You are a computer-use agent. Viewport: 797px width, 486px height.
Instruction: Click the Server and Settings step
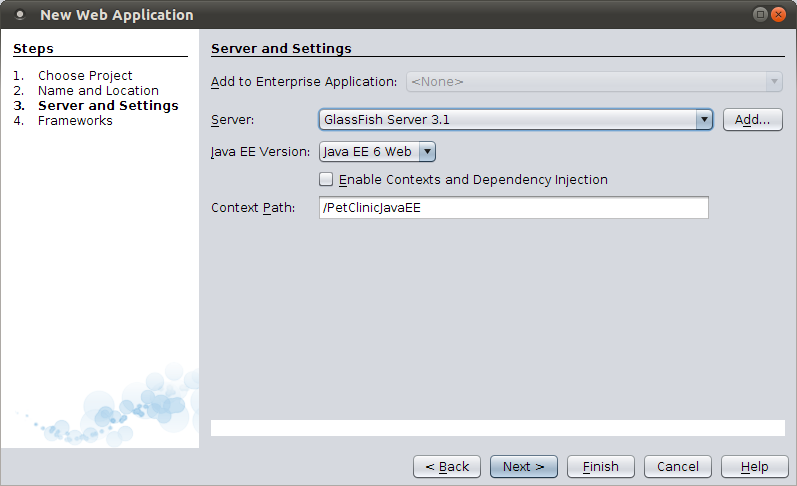tap(108, 105)
